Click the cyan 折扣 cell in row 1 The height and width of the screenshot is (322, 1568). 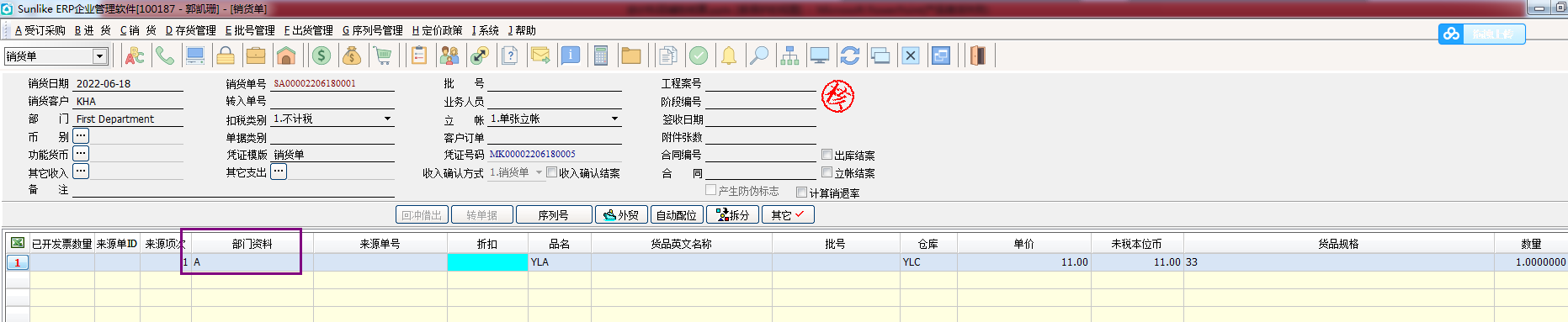pyautogui.click(x=487, y=262)
